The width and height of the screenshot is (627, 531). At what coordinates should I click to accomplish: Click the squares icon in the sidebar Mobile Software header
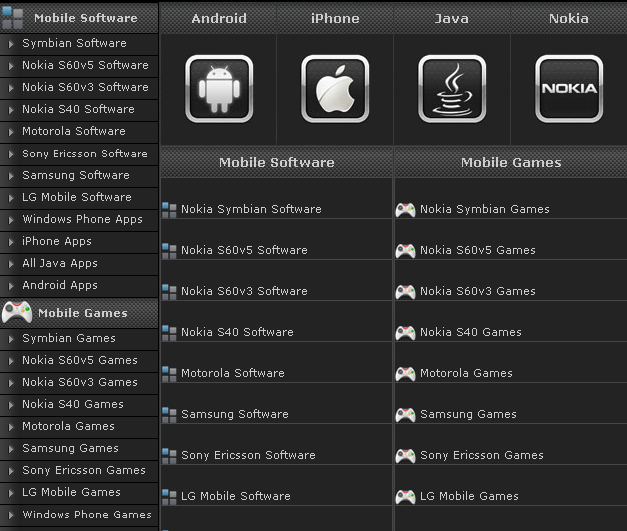pyautogui.click(x=12, y=17)
